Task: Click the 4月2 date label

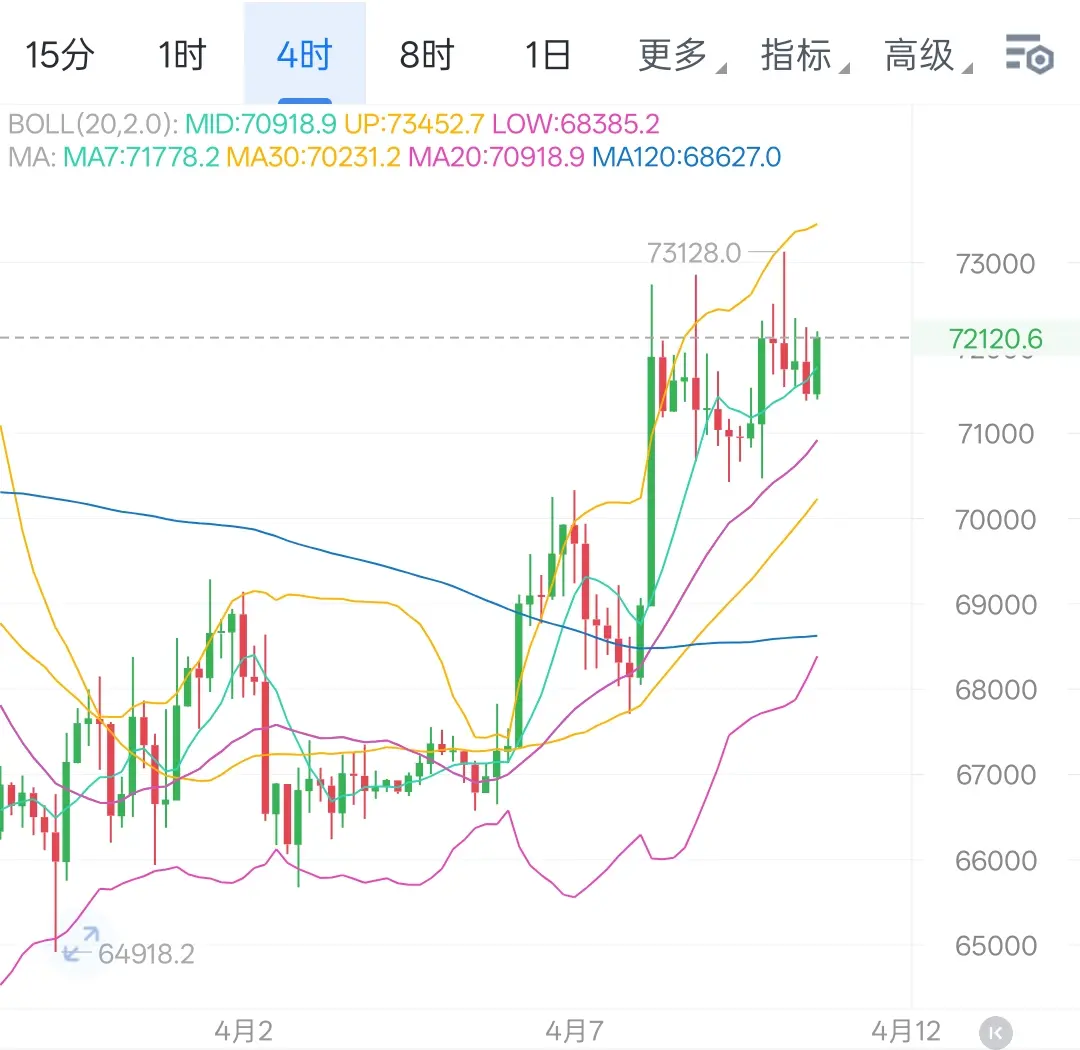Action: point(243,1031)
